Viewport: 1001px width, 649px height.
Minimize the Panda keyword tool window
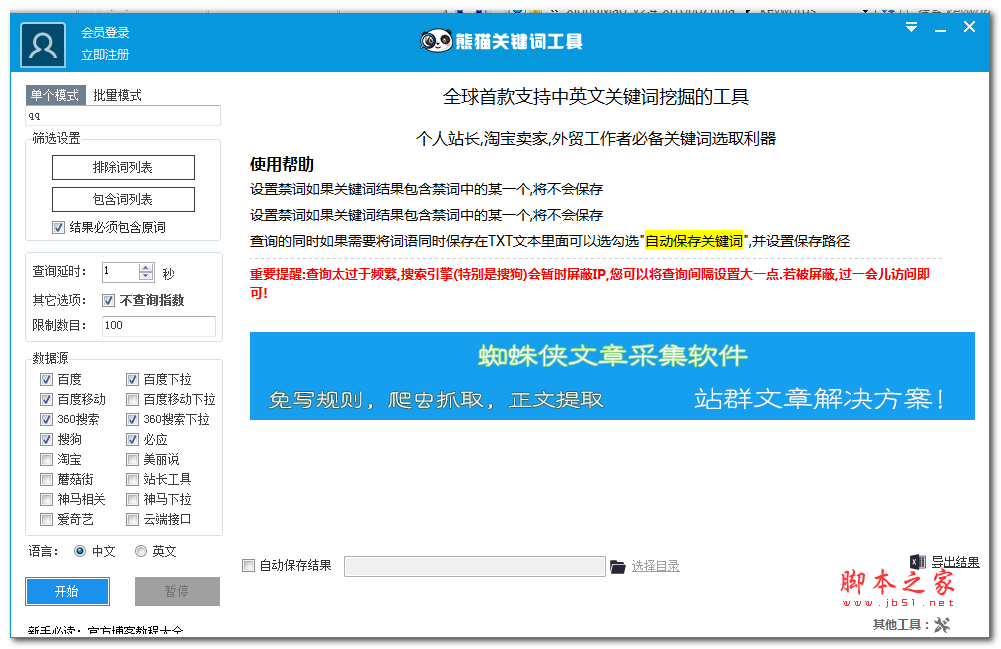coord(940,29)
